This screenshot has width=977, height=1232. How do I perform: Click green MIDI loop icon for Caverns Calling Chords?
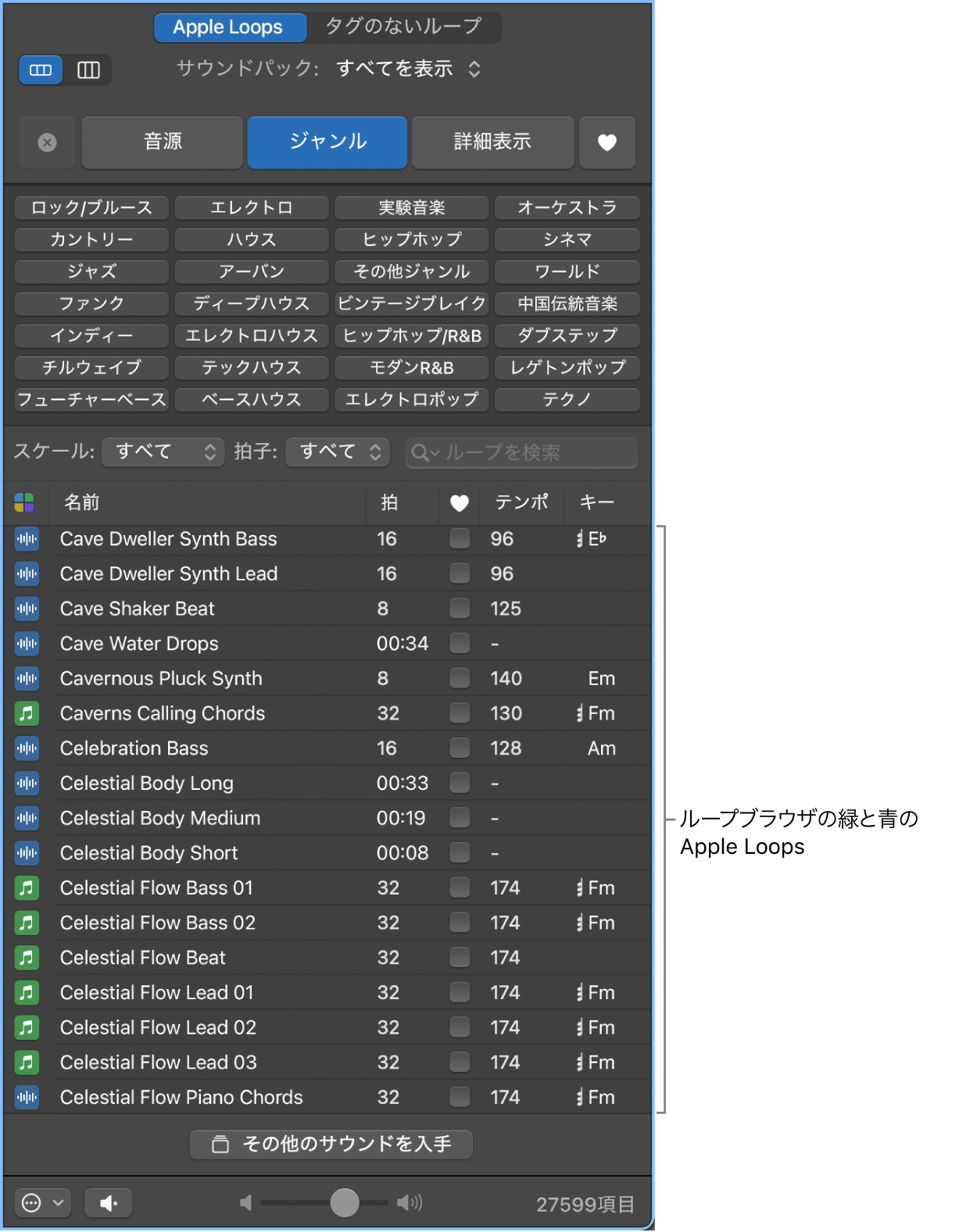(27, 713)
